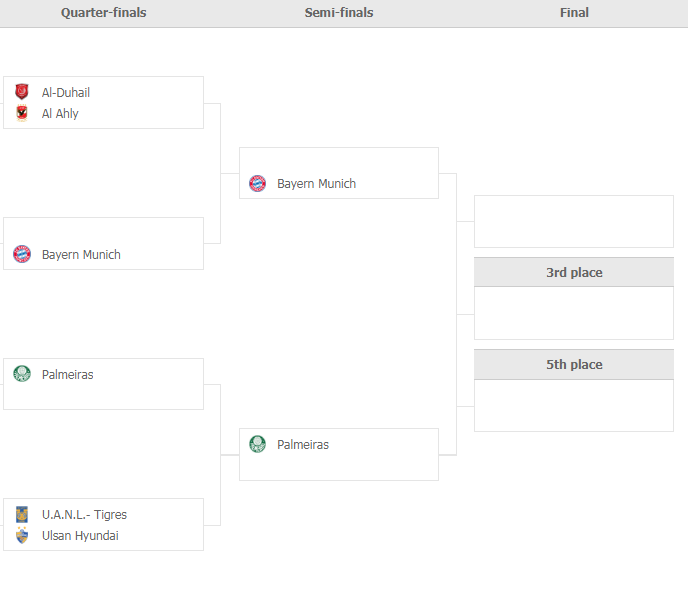Click Palmeiras crest in quarter-finals

pos(22,374)
